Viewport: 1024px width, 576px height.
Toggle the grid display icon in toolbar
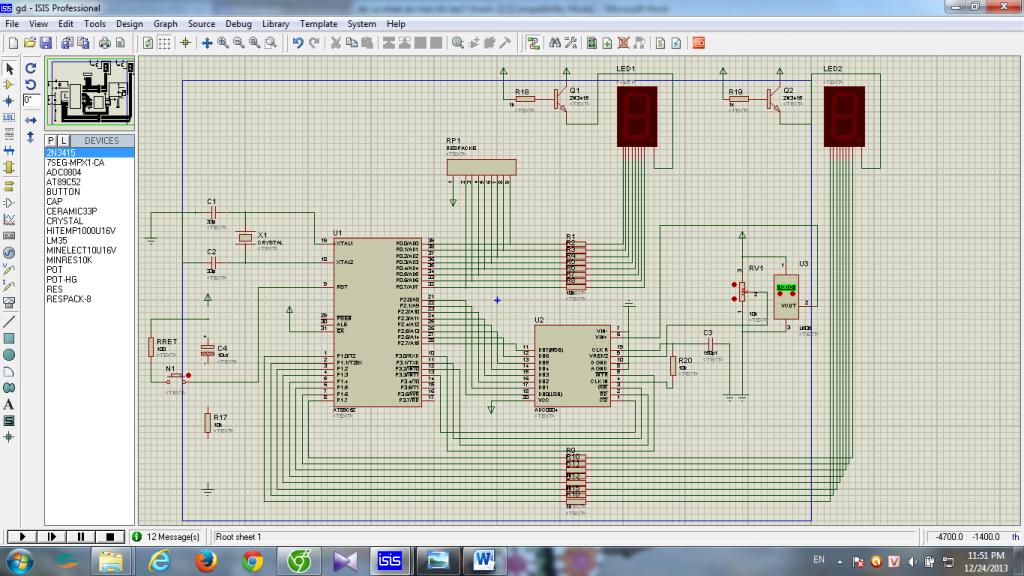[x=165, y=43]
